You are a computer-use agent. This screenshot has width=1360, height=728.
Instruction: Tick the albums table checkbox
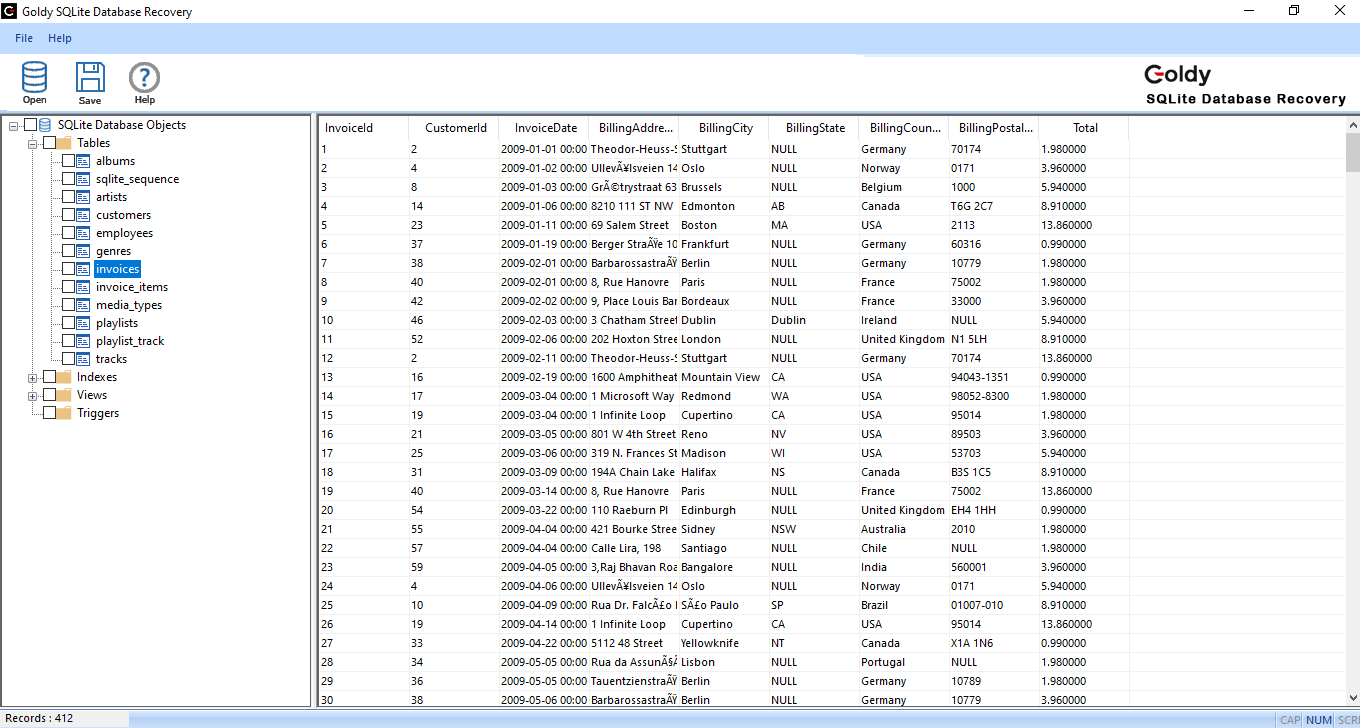pos(68,161)
